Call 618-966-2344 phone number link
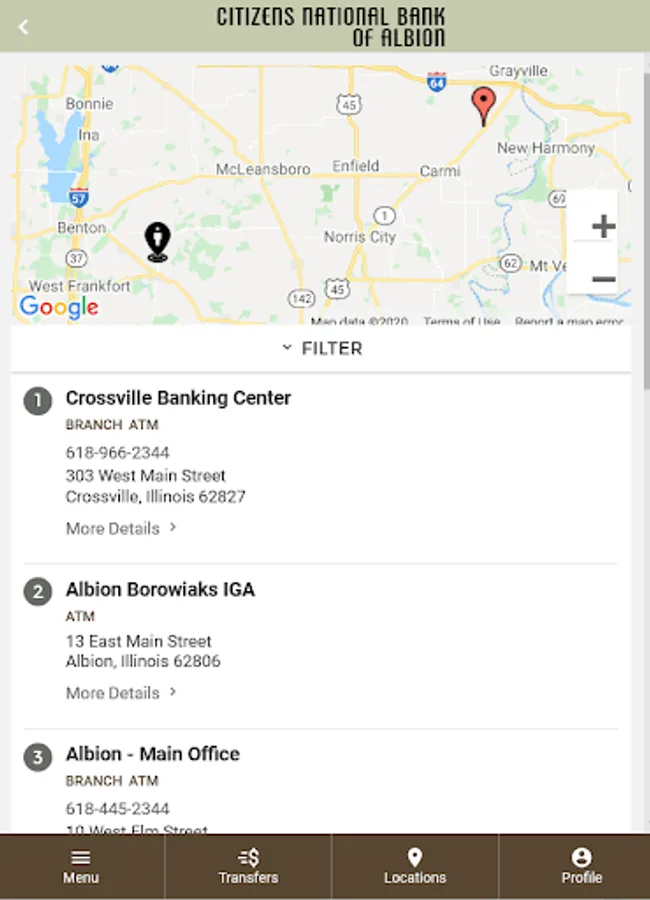 tap(118, 452)
